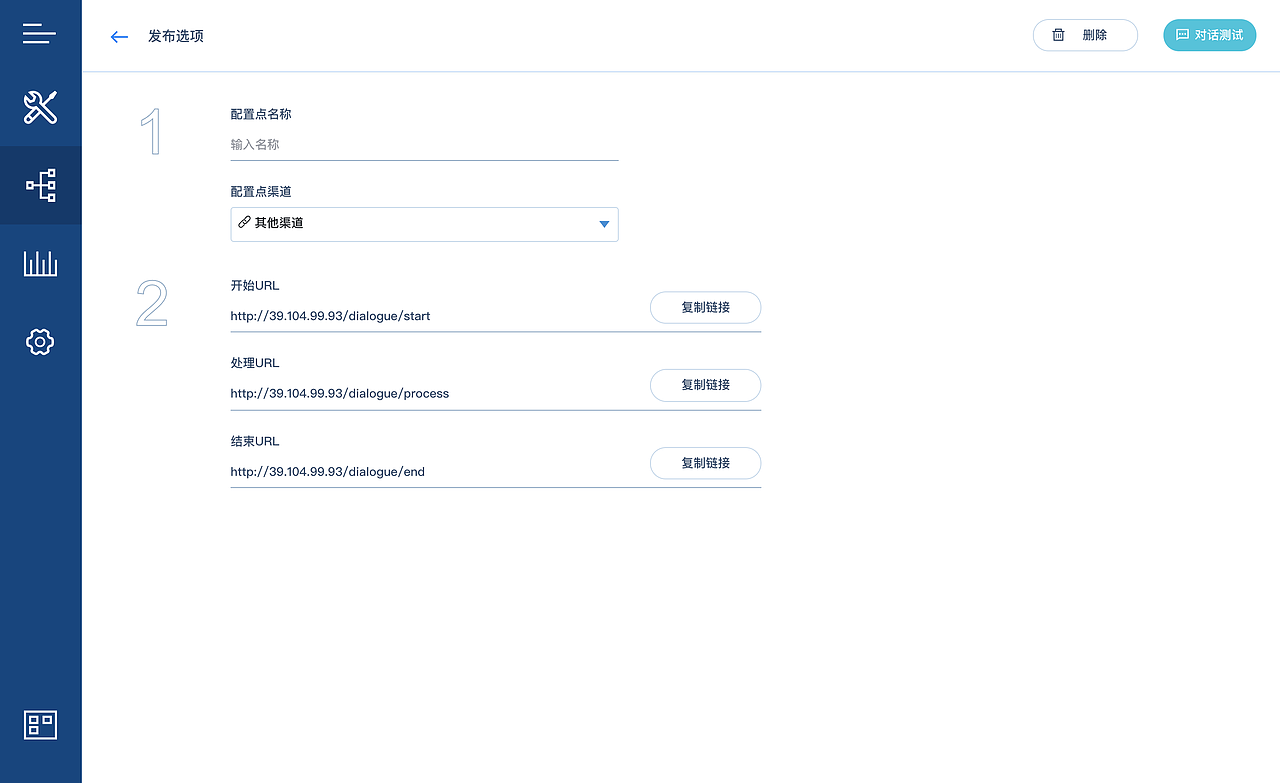Click the dashboard grid icon at sidebar bottom

(40, 725)
